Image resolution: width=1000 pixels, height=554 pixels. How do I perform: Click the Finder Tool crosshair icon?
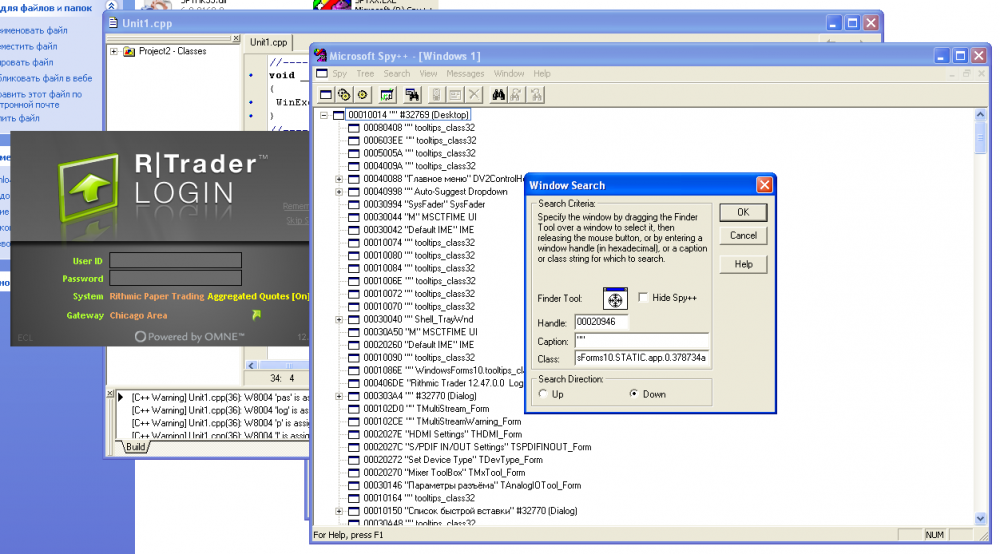615,298
